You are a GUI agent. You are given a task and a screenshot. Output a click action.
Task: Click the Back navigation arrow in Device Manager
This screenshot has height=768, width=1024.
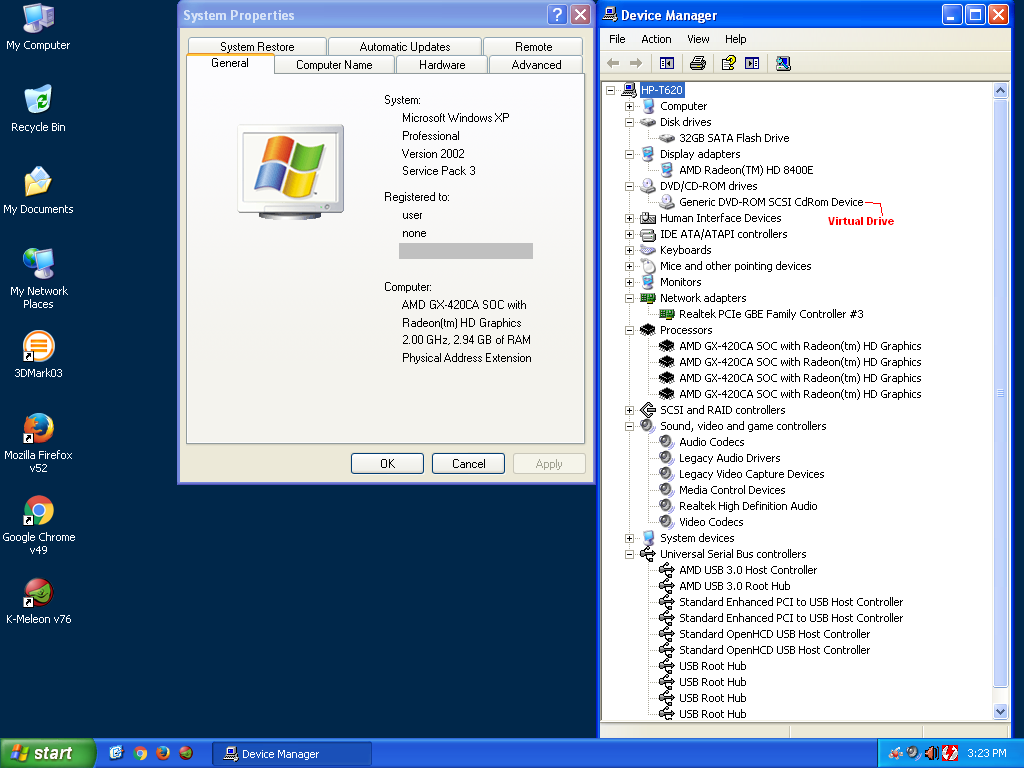tap(612, 63)
